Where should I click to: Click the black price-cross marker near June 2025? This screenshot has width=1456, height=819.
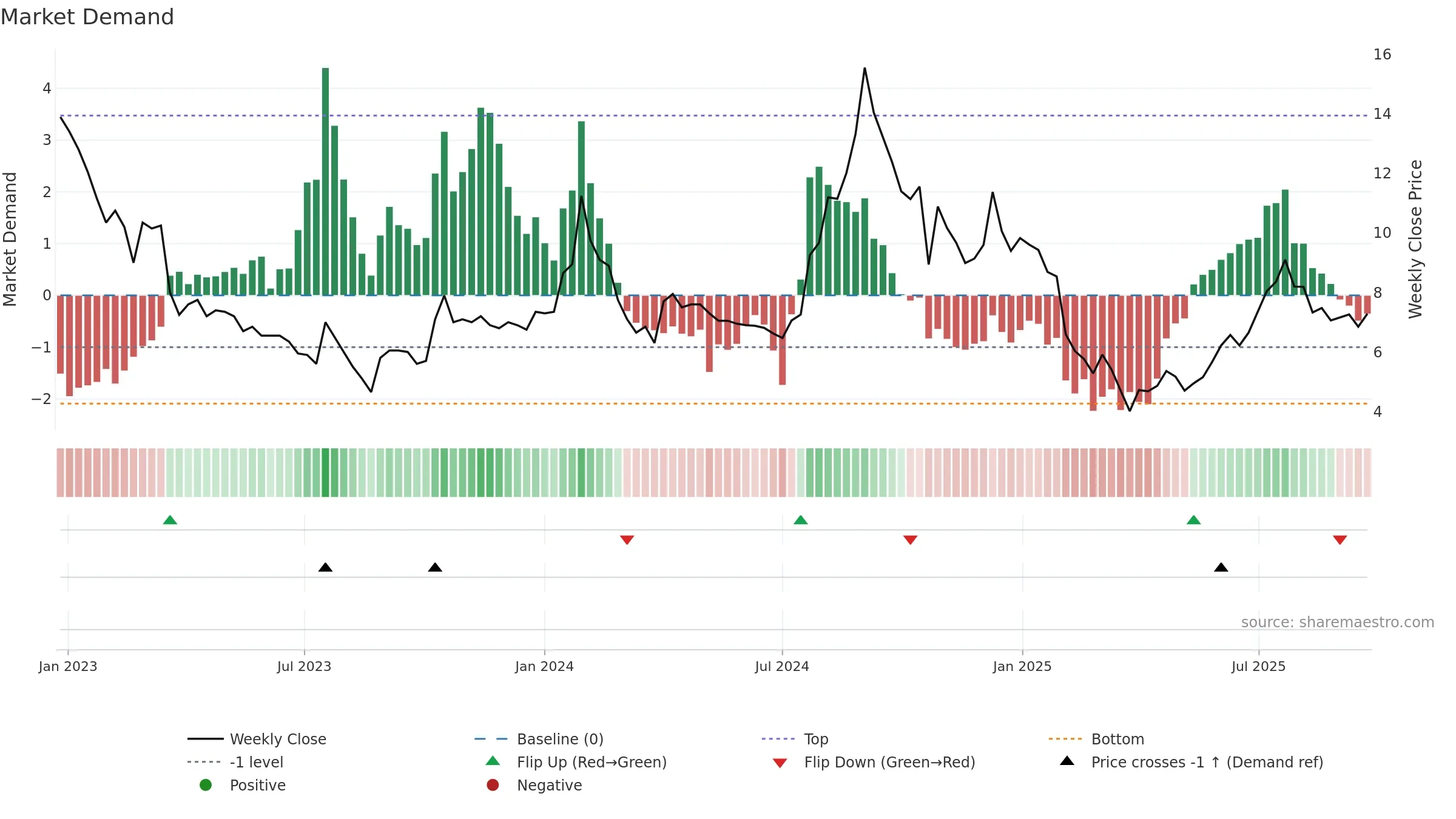(1221, 567)
